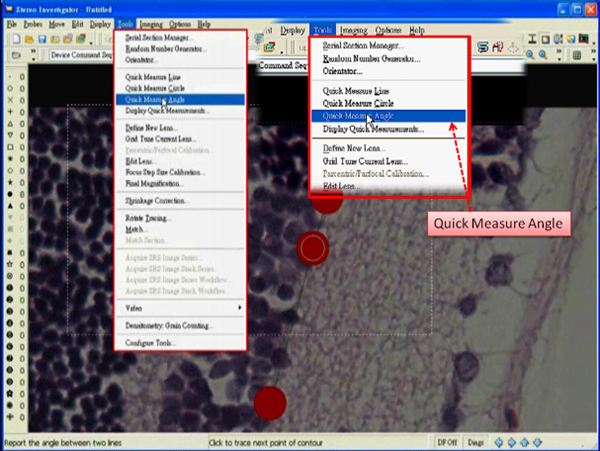Click the red circle marker with white ring
600x451 pixels.
click(x=314, y=247)
